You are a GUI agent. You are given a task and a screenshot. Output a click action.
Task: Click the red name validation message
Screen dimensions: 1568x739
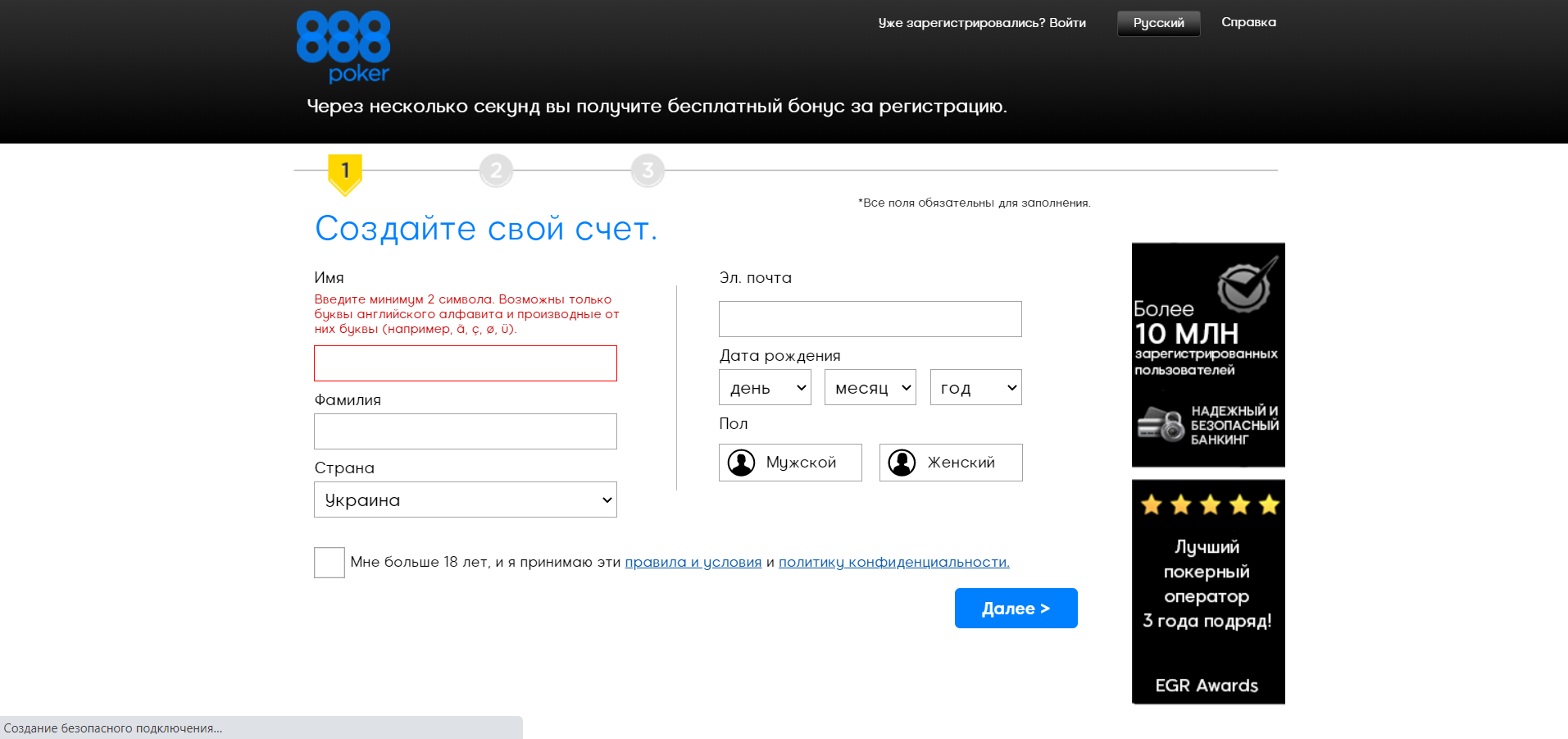click(x=467, y=314)
